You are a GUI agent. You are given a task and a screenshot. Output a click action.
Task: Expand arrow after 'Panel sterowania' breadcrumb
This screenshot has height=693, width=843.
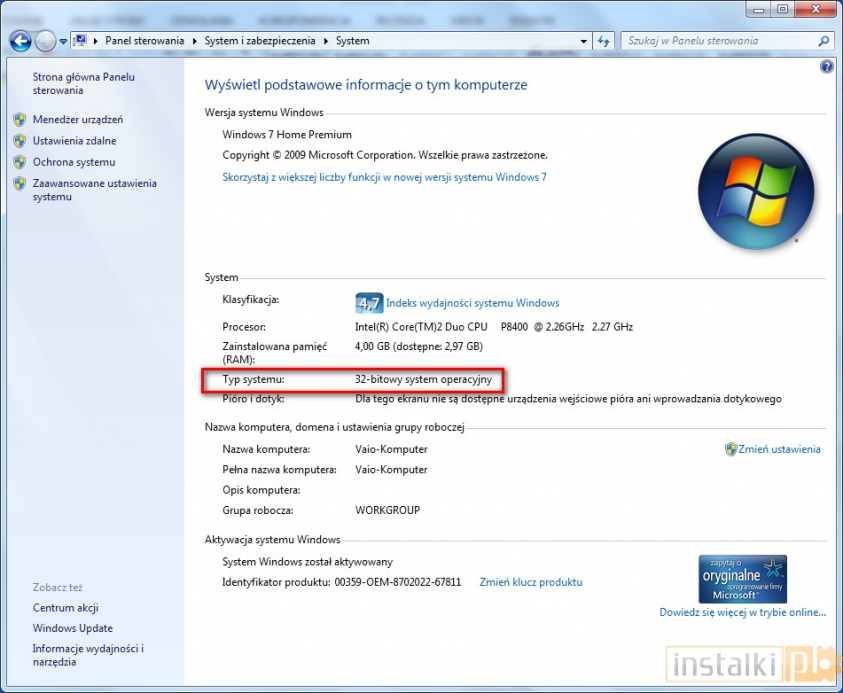194,41
